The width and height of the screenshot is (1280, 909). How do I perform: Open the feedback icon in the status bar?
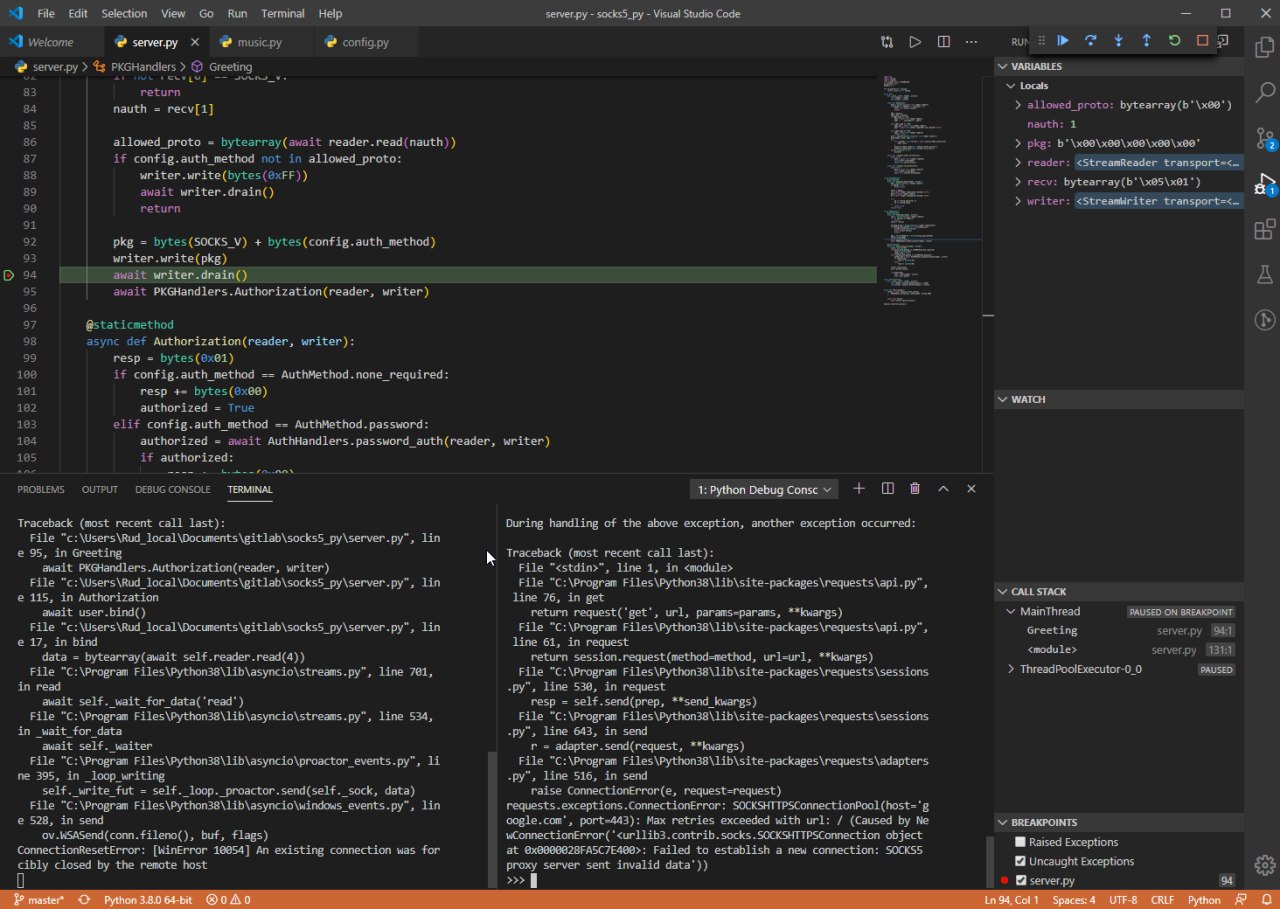(1241, 900)
